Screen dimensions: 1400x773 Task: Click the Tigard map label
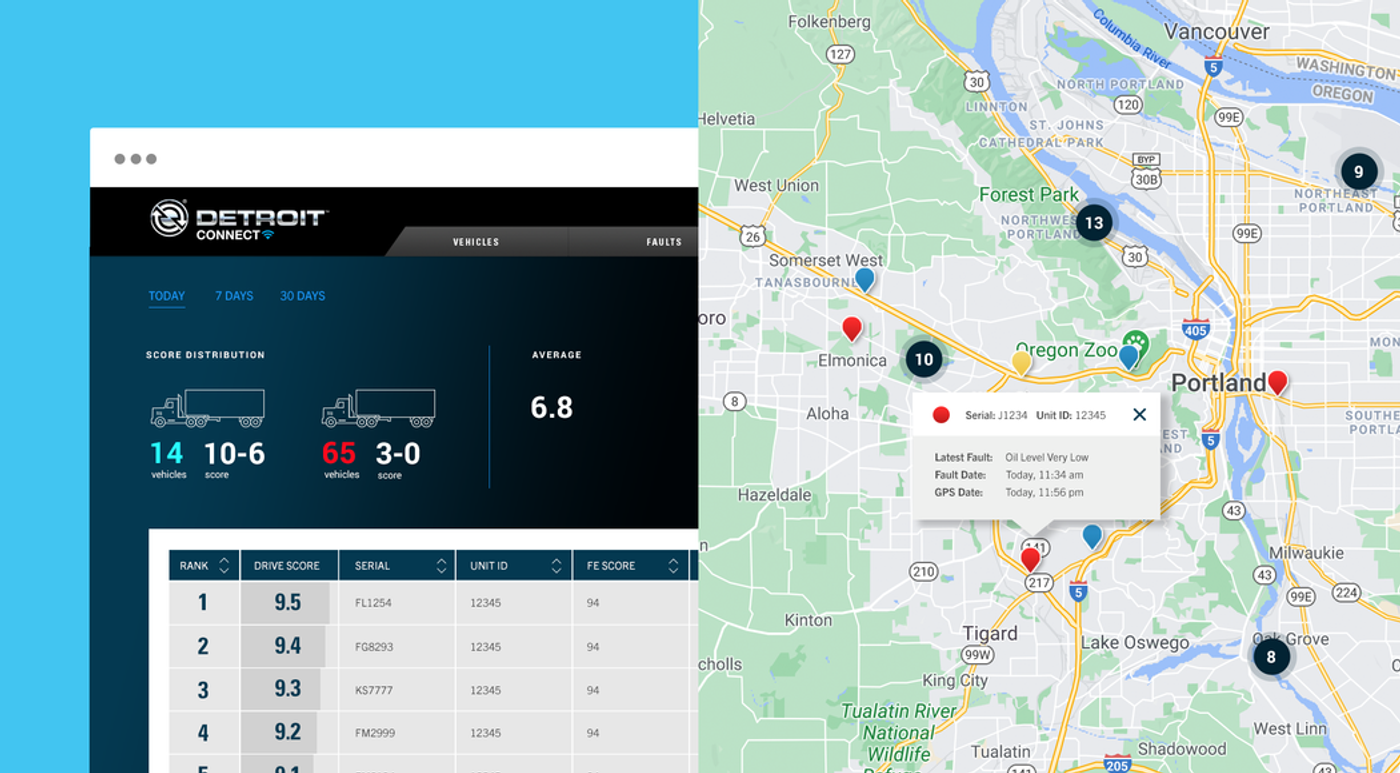tap(990, 633)
